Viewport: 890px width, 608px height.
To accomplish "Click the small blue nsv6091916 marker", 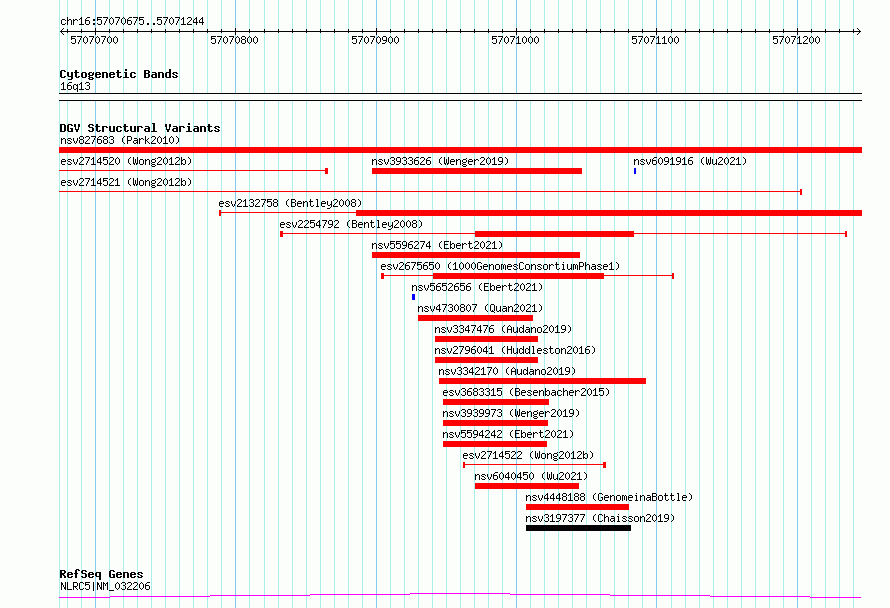I will (x=635, y=171).
